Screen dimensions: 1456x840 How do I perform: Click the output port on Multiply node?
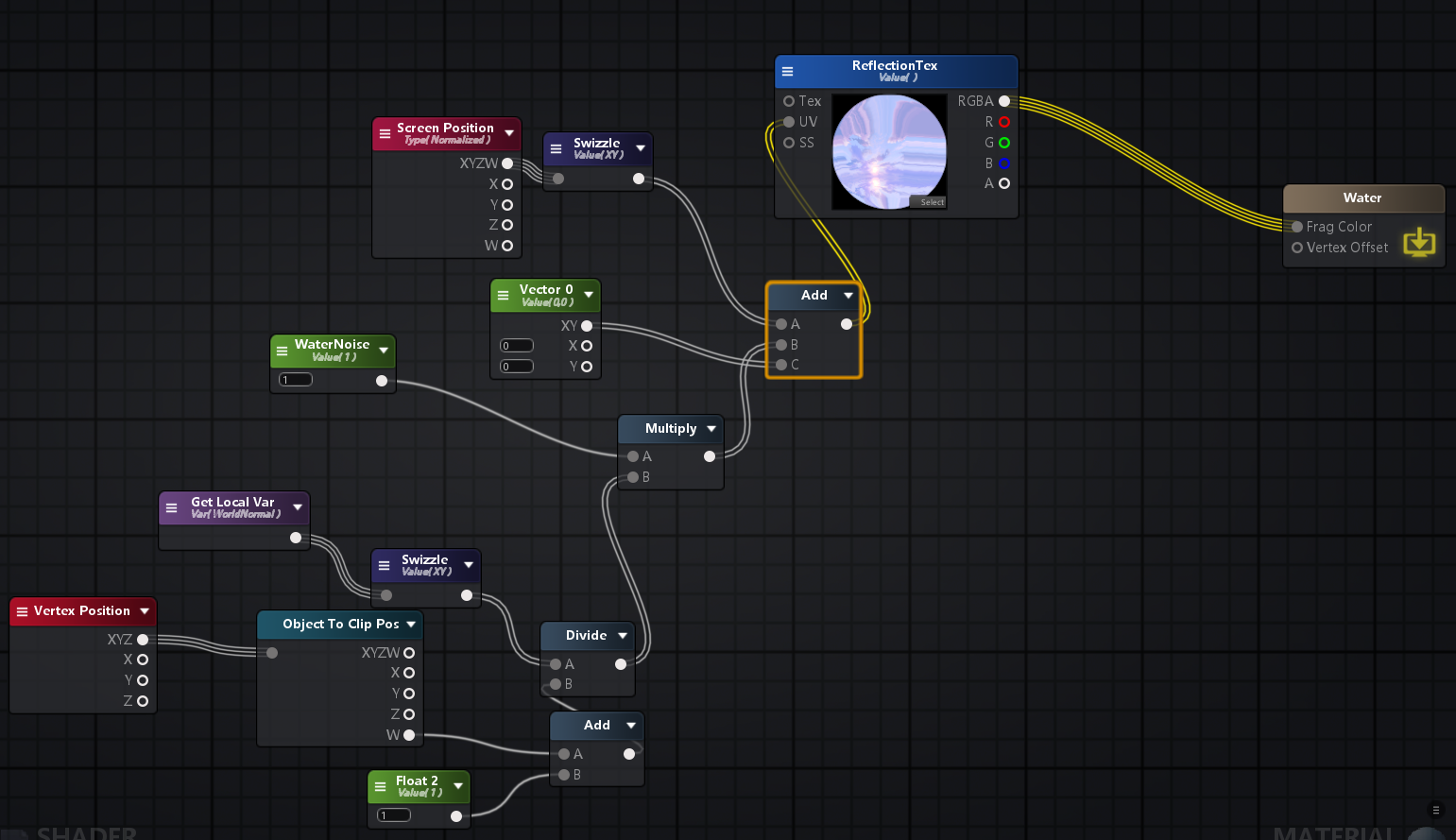point(710,456)
